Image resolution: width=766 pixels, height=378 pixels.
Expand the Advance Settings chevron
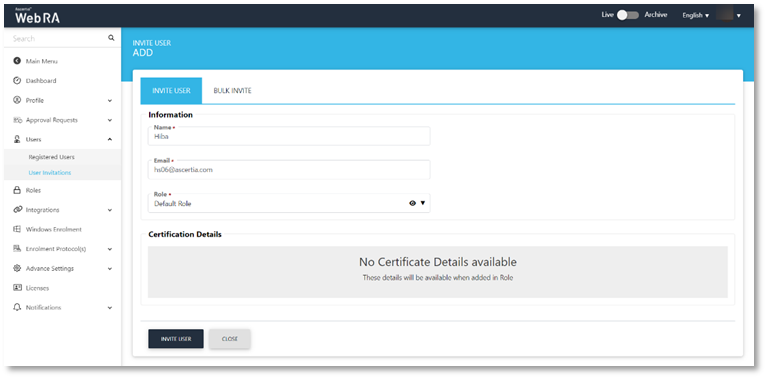109,269
